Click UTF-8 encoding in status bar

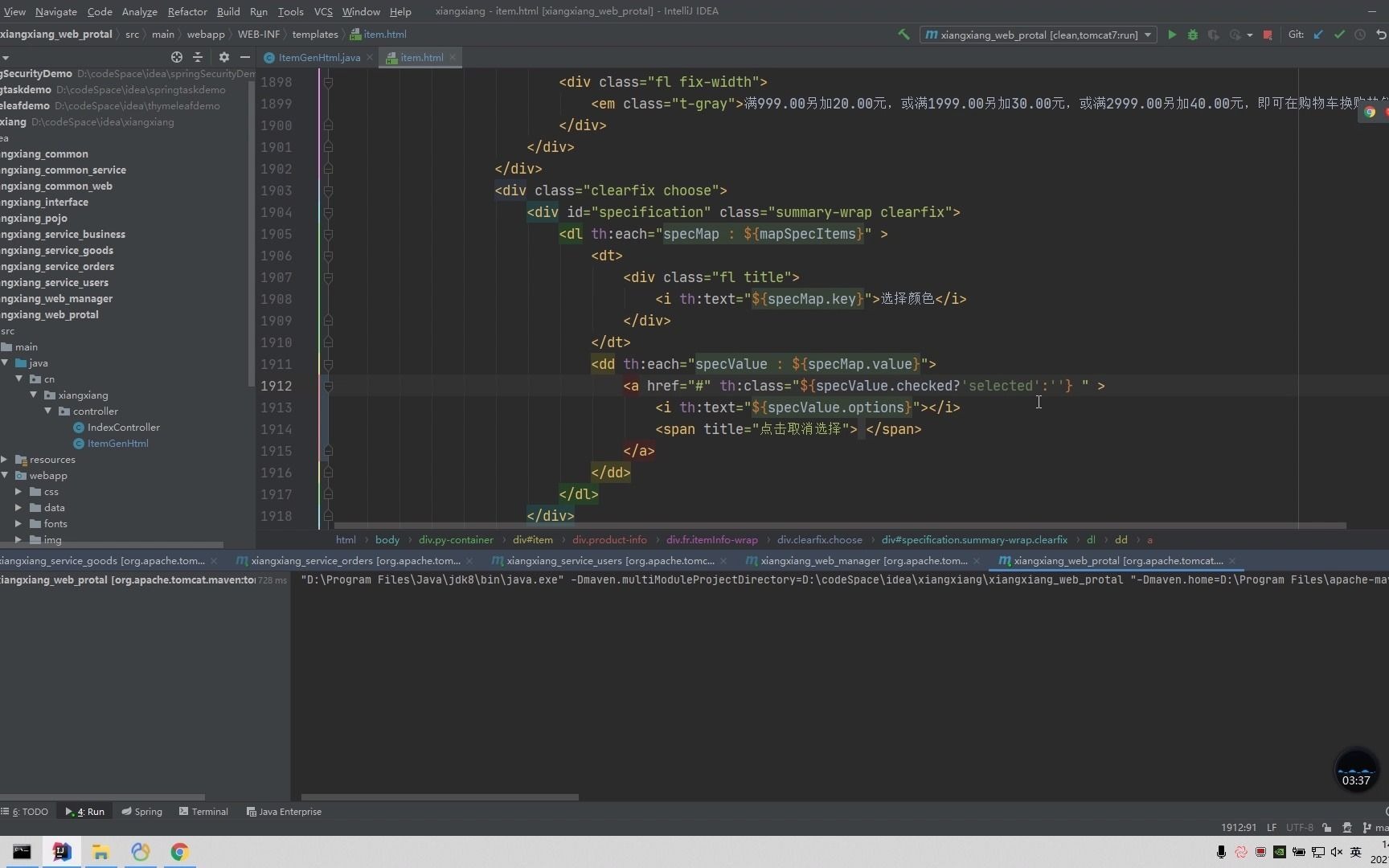coord(1299,827)
